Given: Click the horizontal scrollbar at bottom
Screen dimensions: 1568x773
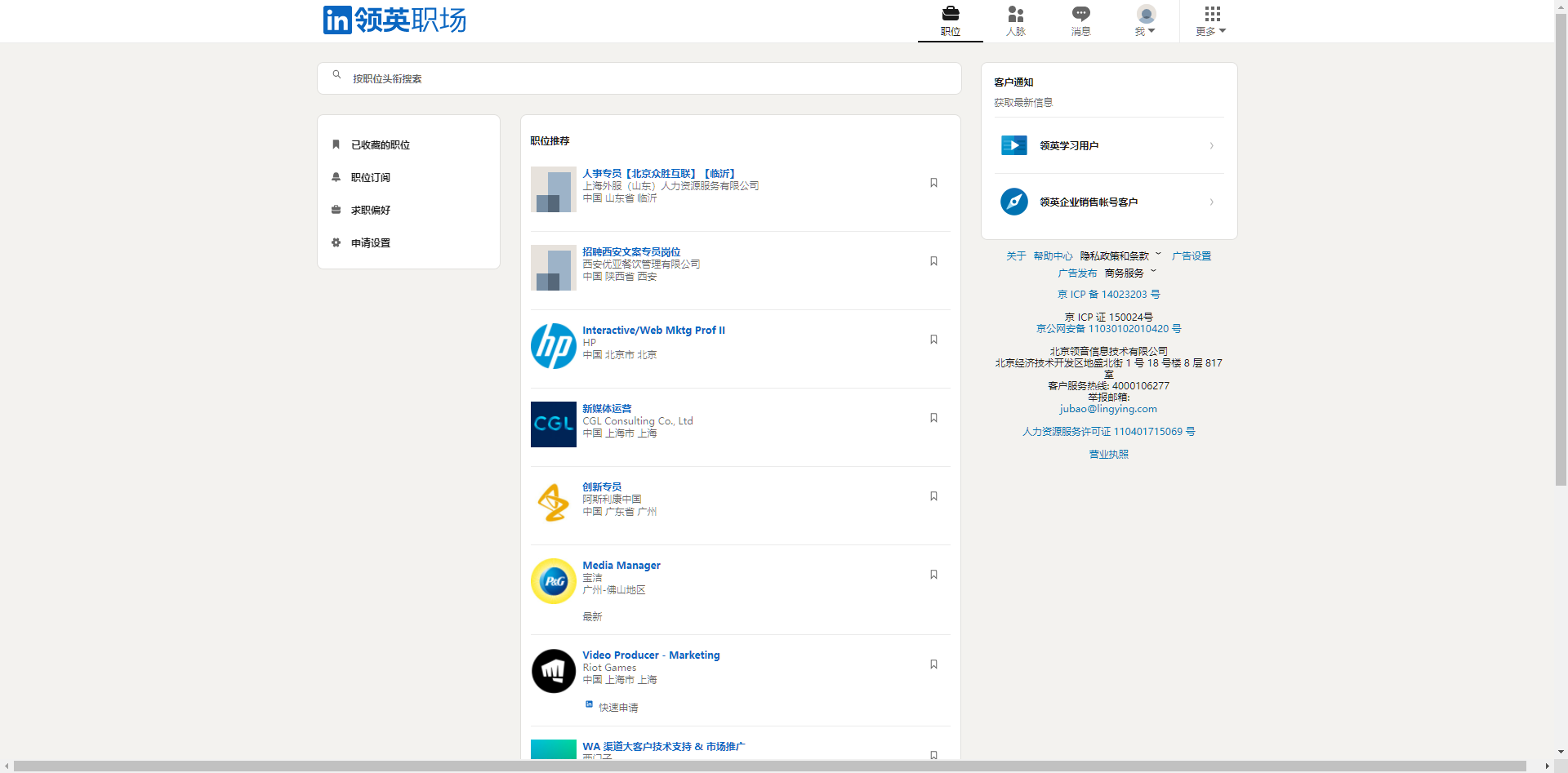Looking at the screenshot, I should pyautogui.click(x=768, y=766).
